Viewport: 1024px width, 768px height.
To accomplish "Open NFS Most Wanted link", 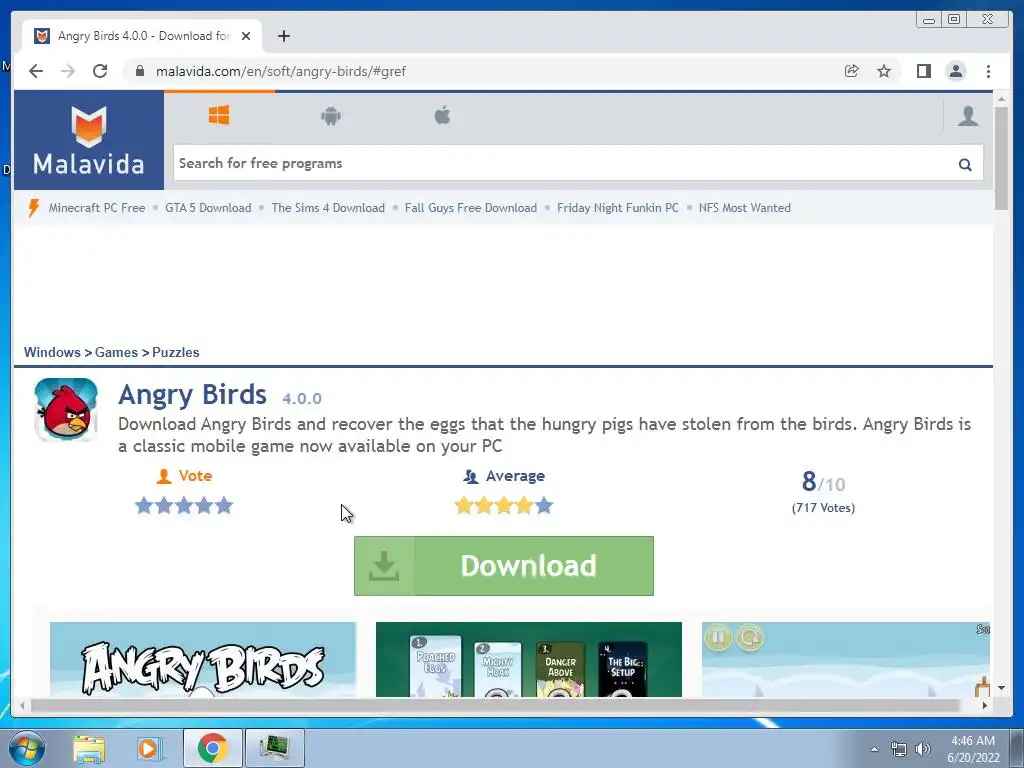I will [x=744, y=208].
